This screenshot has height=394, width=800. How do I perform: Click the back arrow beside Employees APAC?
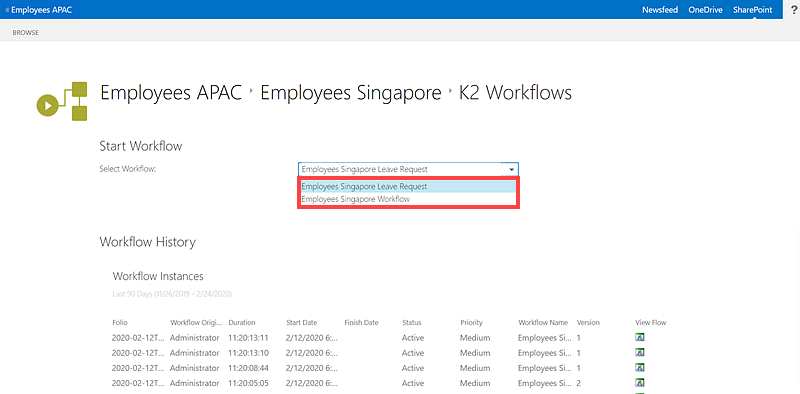coord(7,10)
